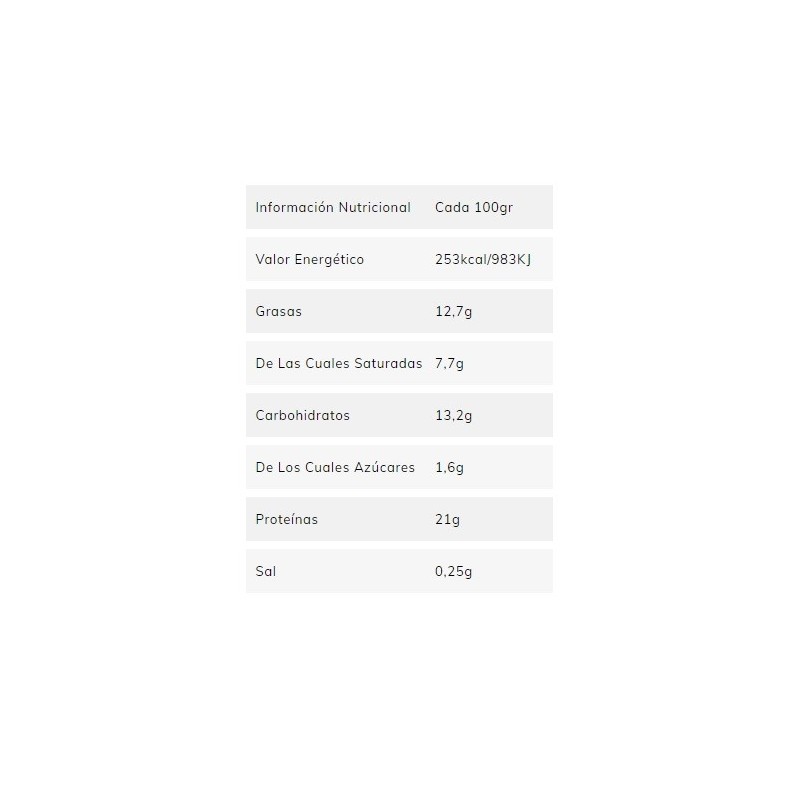800x800 pixels.
Task: Click the De Los Cuales Azúcares label
Action: point(335,467)
